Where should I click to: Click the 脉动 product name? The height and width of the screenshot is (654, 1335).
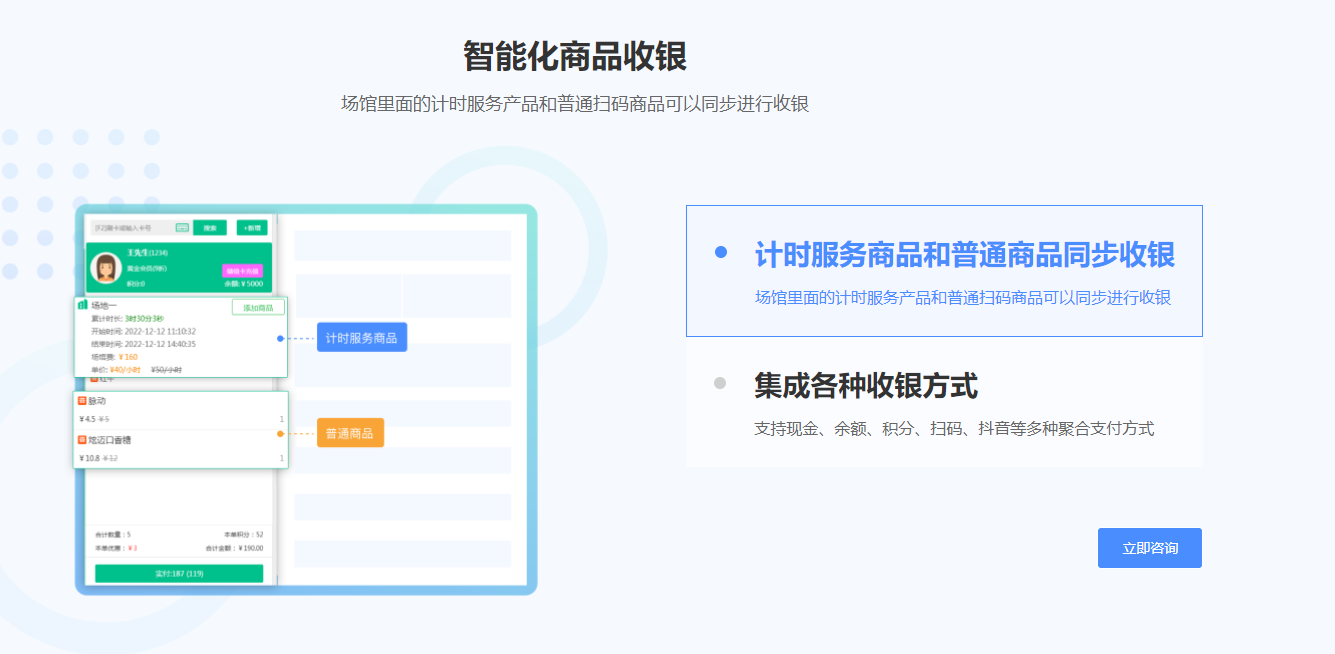click(x=97, y=401)
